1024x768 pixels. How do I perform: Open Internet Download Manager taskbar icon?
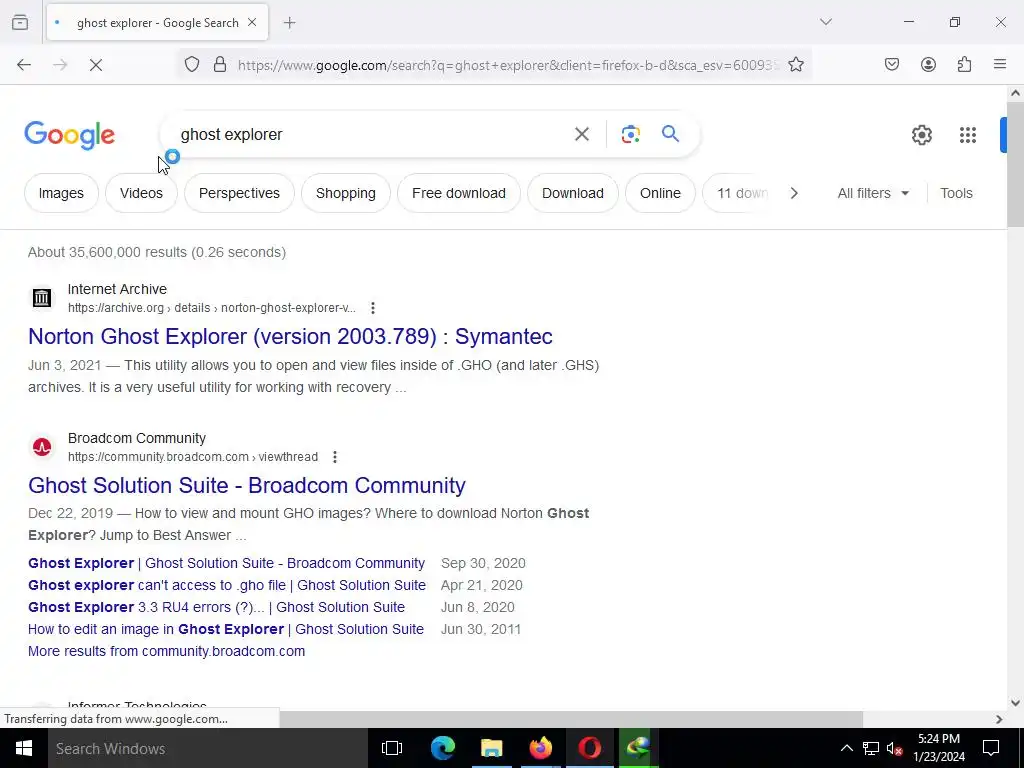point(637,748)
